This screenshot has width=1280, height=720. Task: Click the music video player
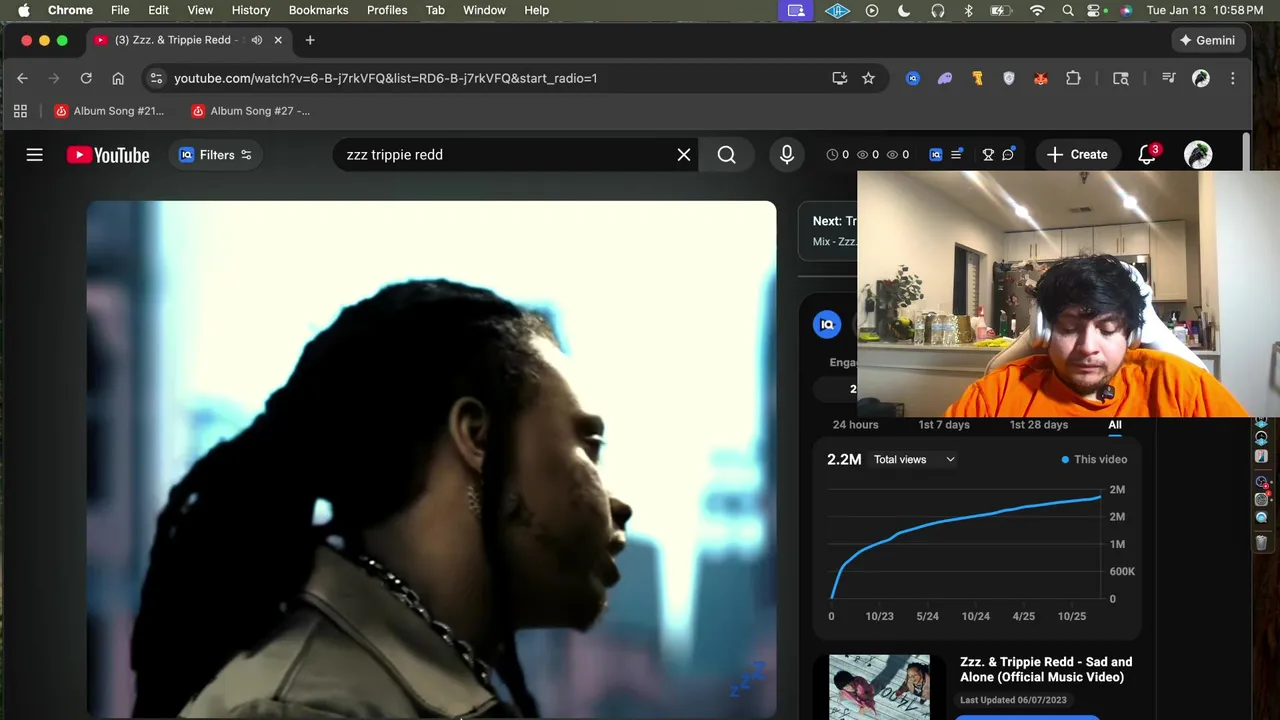pyautogui.click(x=431, y=460)
